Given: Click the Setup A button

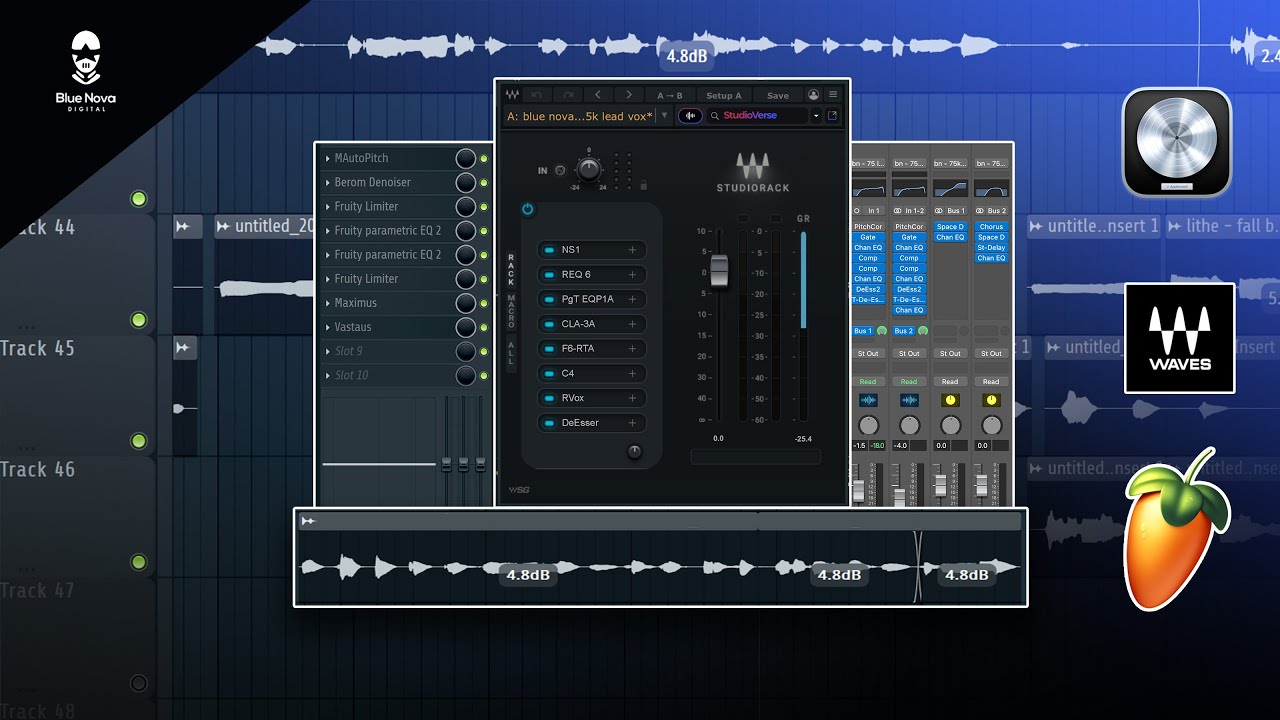Looking at the screenshot, I should (x=724, y=95).
